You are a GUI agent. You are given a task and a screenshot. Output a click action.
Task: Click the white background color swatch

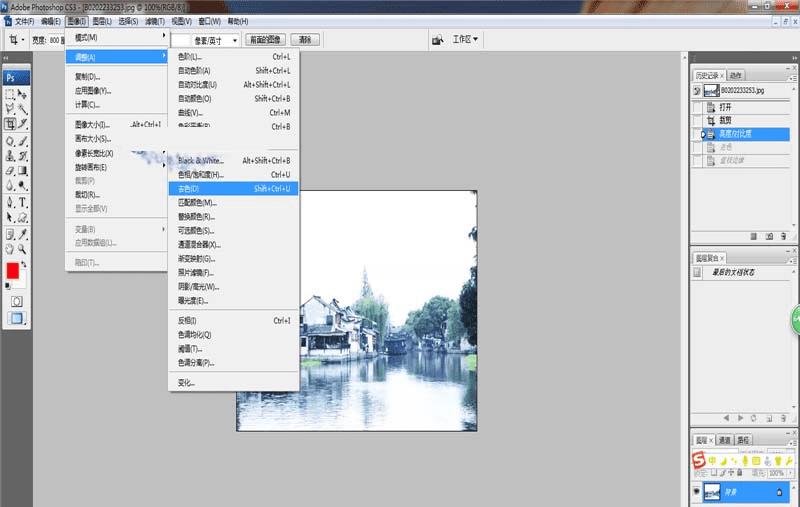(x=23, y=283)
